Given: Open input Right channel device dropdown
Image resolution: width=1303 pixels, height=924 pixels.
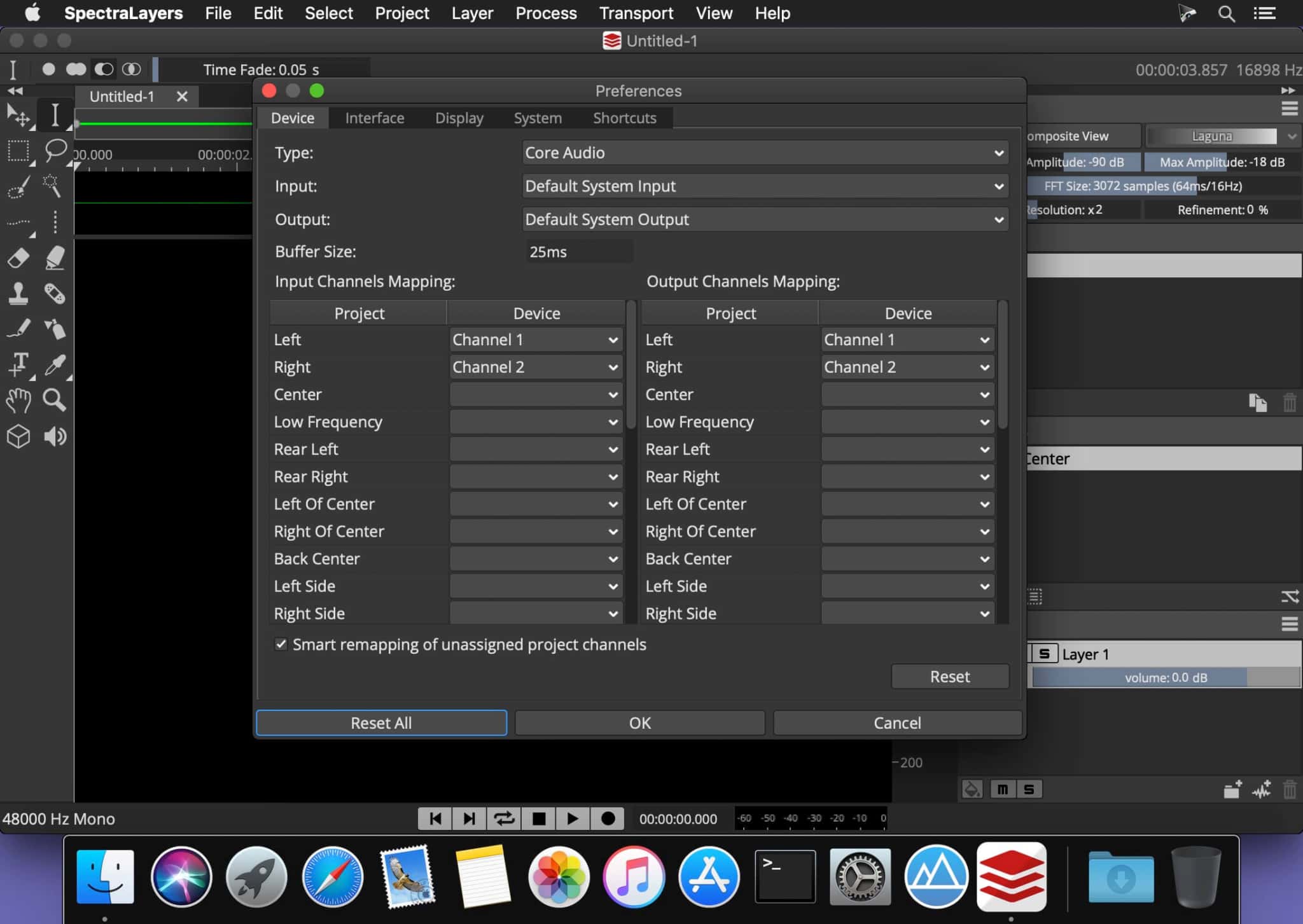Looking at the screenshot, I should [x=536, y=367].
